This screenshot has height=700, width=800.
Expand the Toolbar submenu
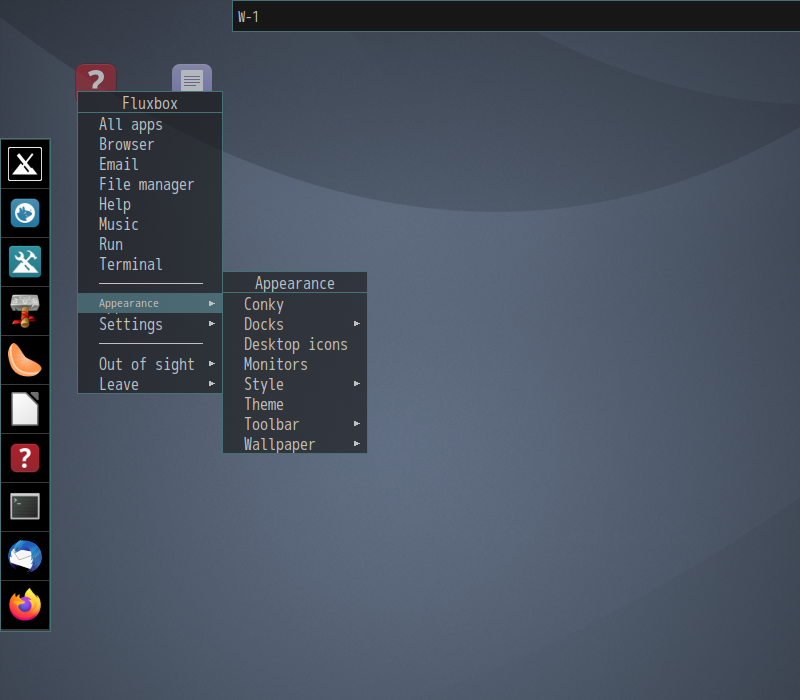(x=295, y=423)
